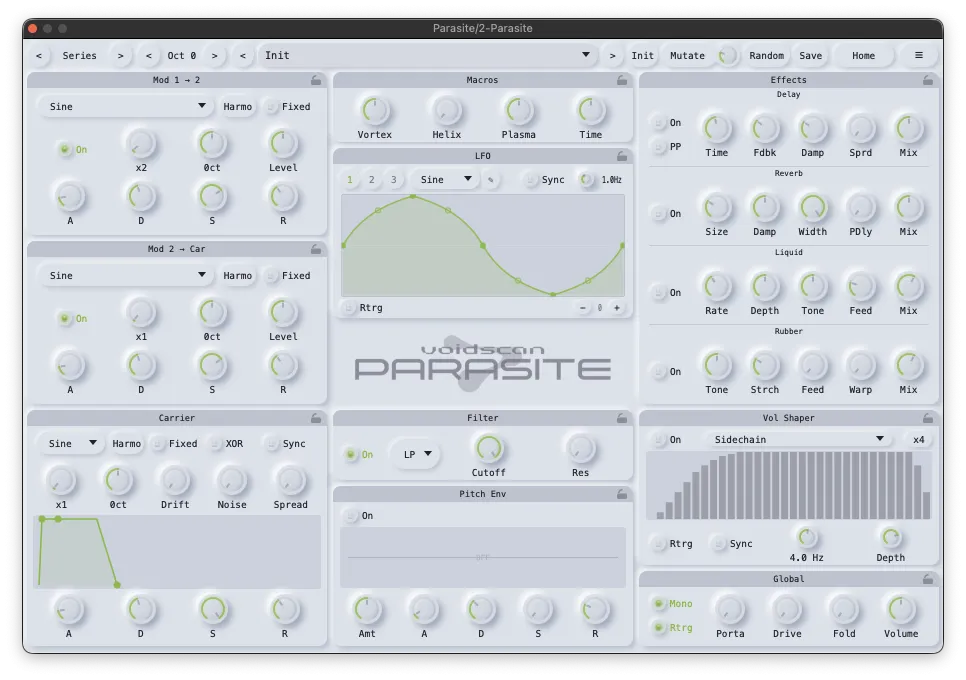Screen dimensions: 966x680
Task: Enable Delay On switch
Action: pos(667,123)
